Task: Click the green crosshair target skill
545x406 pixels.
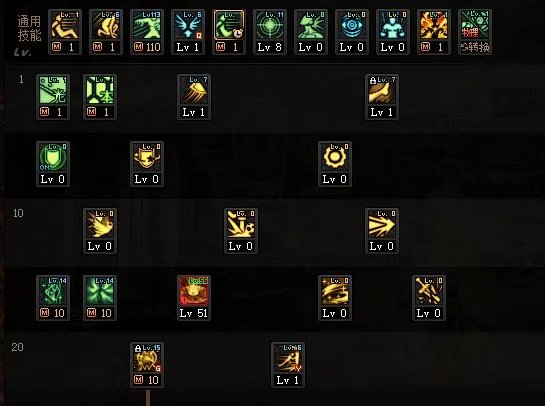Action: click(270, 25)
